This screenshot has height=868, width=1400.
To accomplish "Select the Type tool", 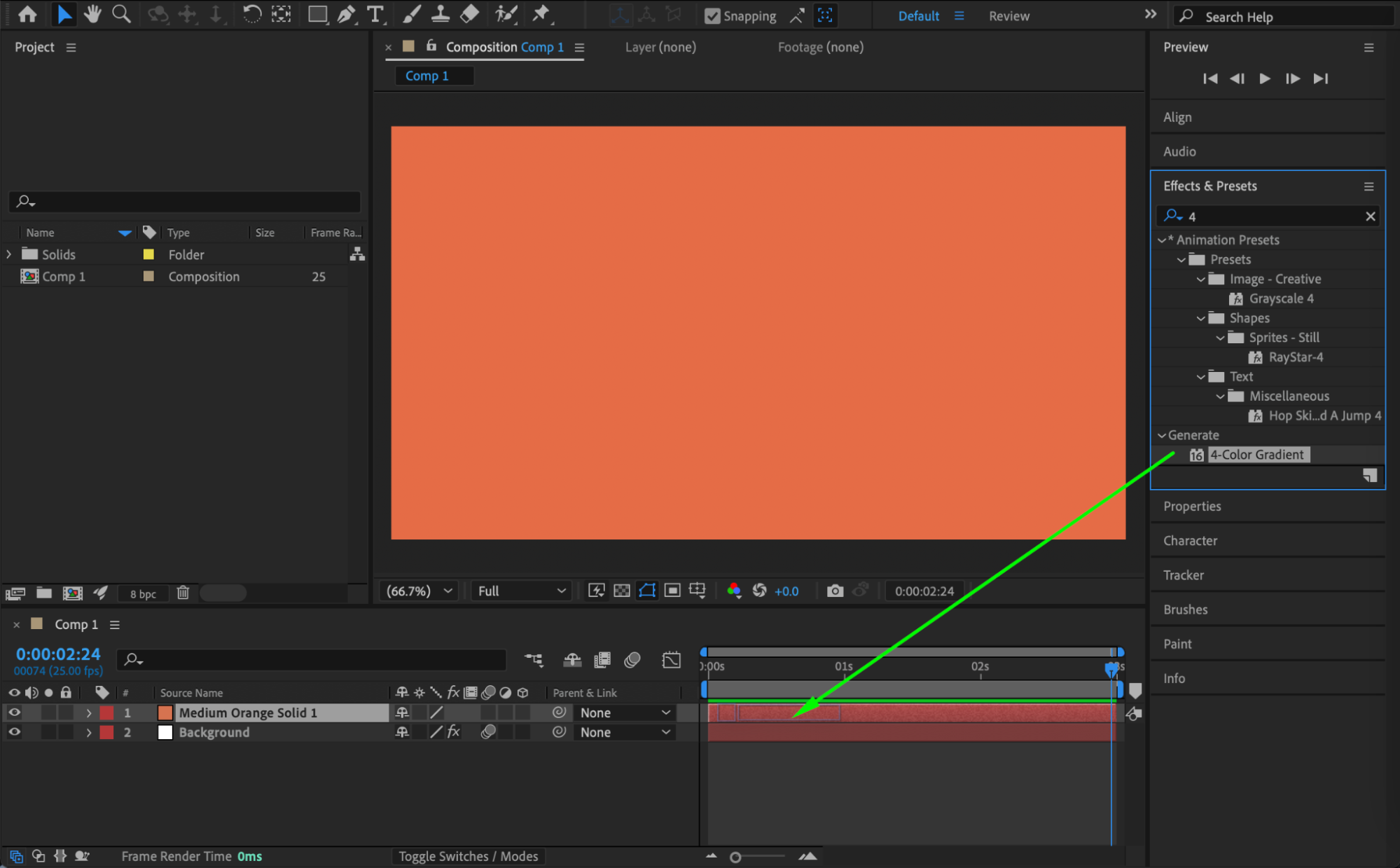I will pos(375,14).
